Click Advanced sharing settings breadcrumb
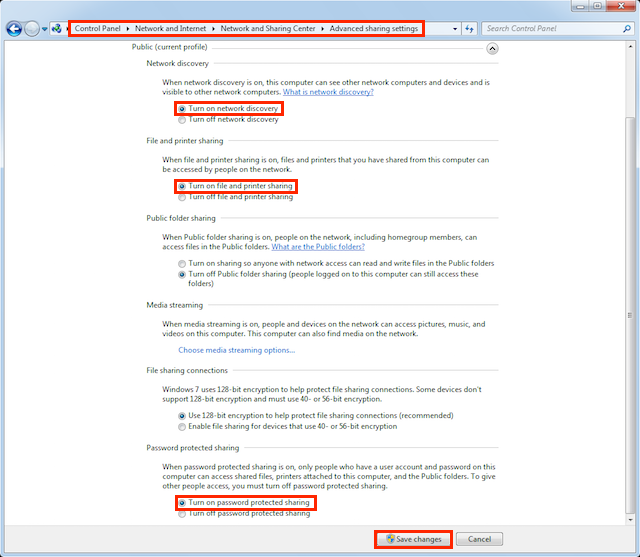The height and width of the screenshot is (557, 640). coord(374,29)
